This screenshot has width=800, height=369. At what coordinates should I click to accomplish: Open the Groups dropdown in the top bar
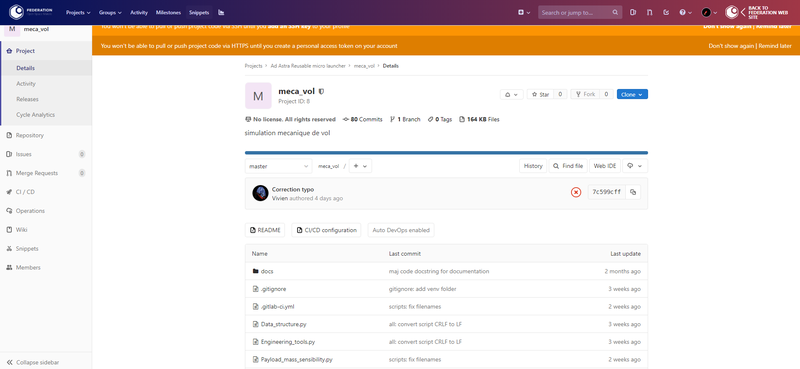[x=110, y=12]
